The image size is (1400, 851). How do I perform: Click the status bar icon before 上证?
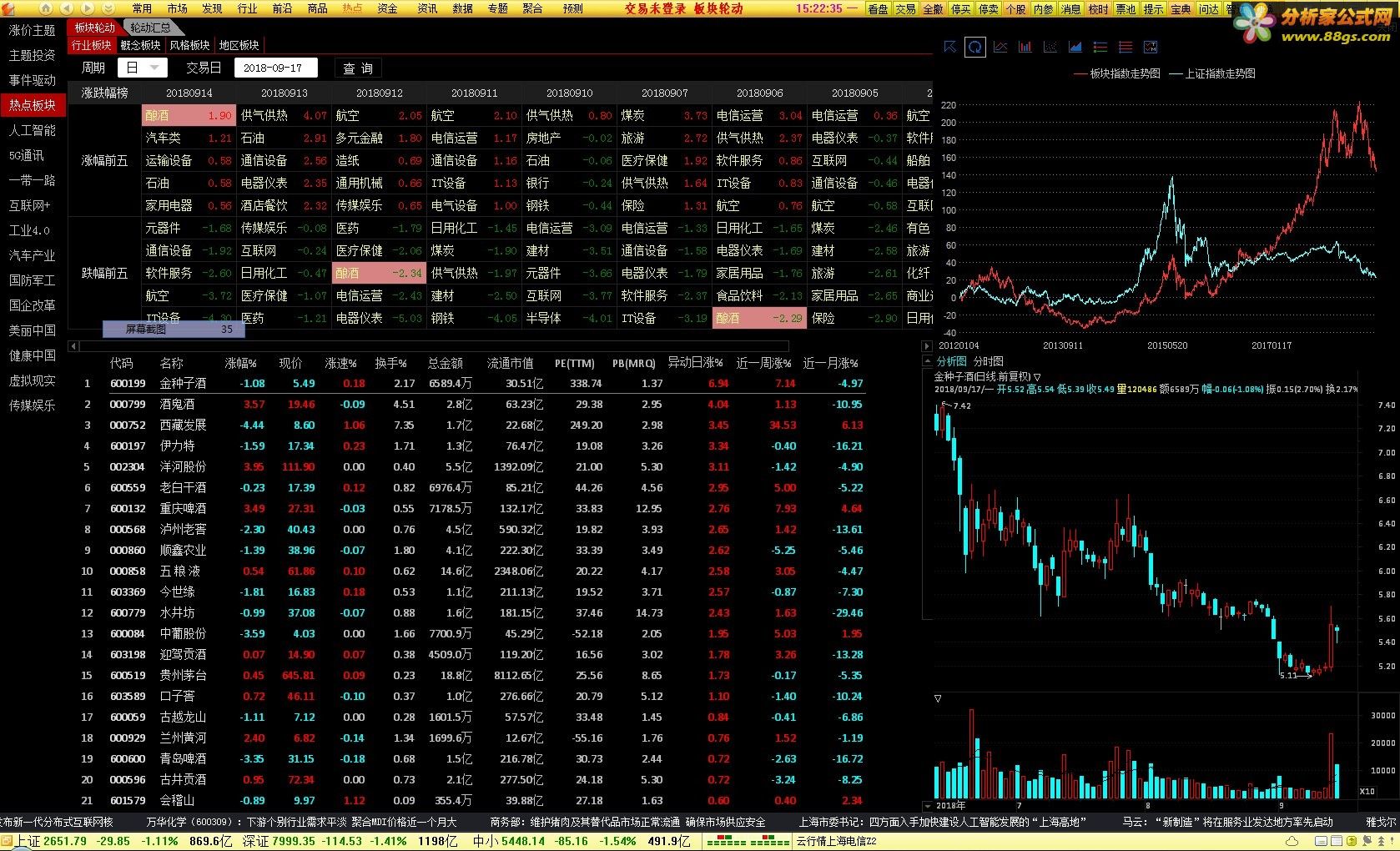(x=8, y=841)
